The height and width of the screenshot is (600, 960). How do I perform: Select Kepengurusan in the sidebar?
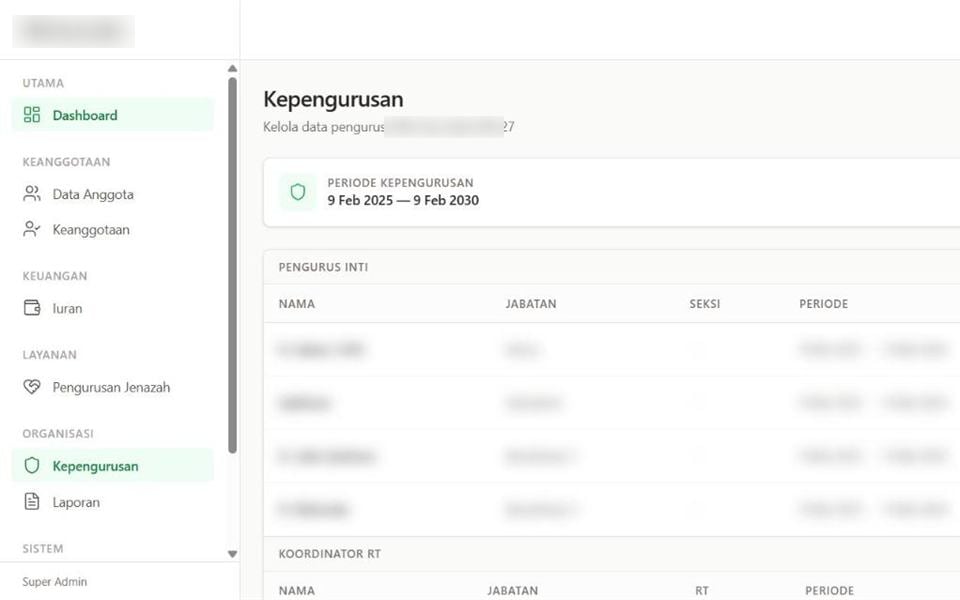click(113, 465)
